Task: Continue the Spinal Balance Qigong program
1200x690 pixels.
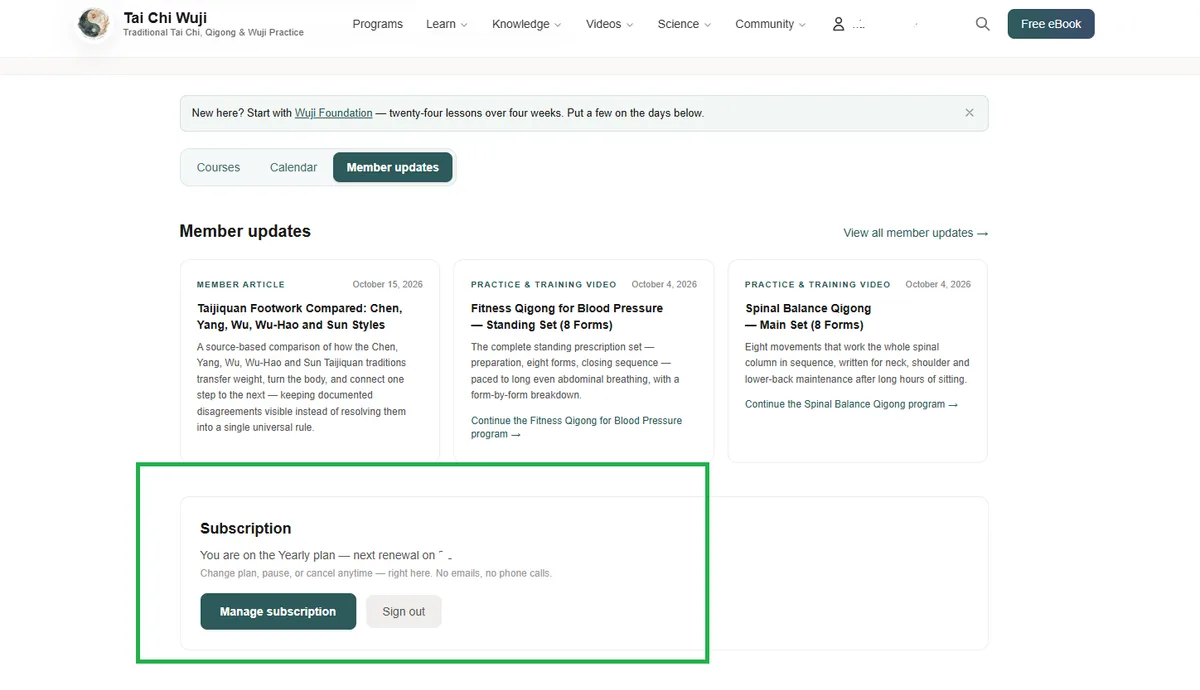Action: (x=851, y=404)
